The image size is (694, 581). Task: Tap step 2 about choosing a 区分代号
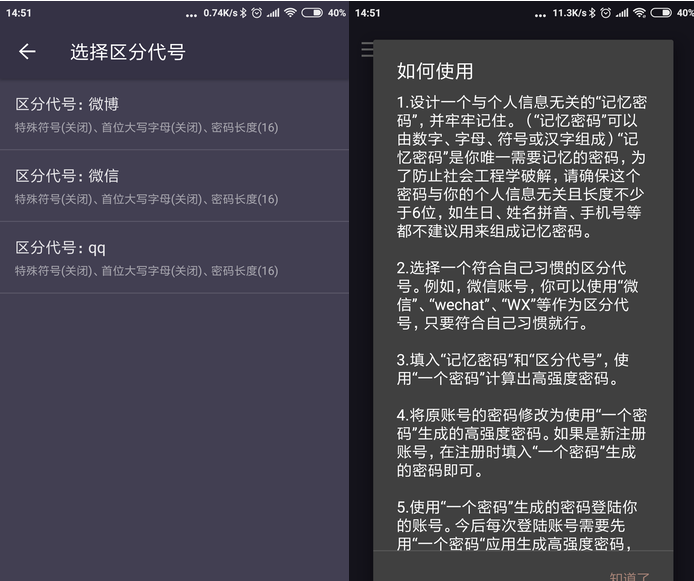point(517,295)
